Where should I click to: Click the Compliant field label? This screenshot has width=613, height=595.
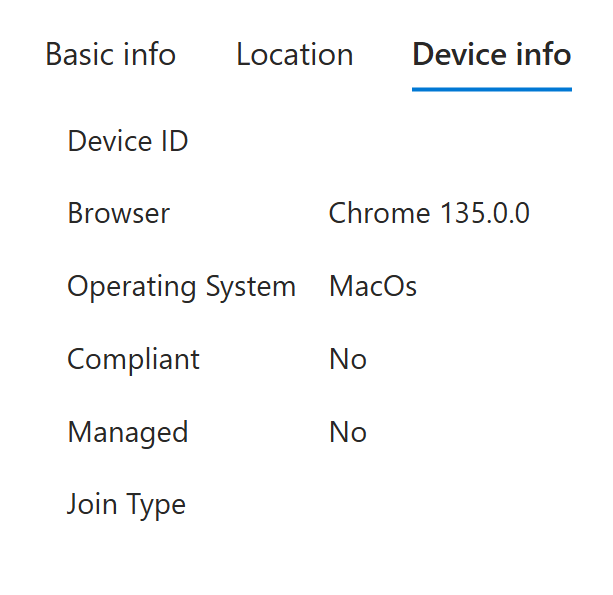pyautogui.click(x=133, y=359)
